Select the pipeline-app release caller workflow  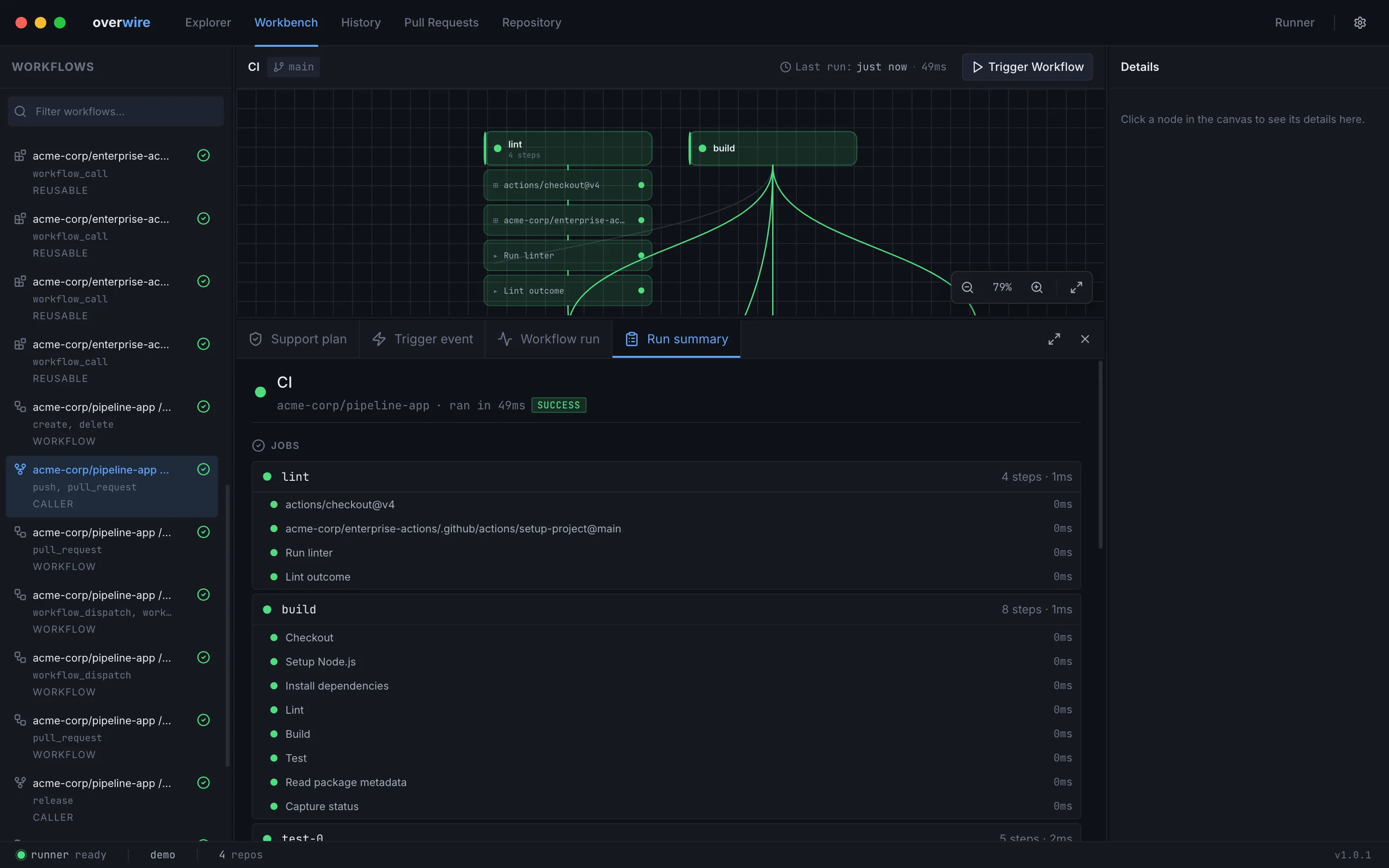pos(112,800)
